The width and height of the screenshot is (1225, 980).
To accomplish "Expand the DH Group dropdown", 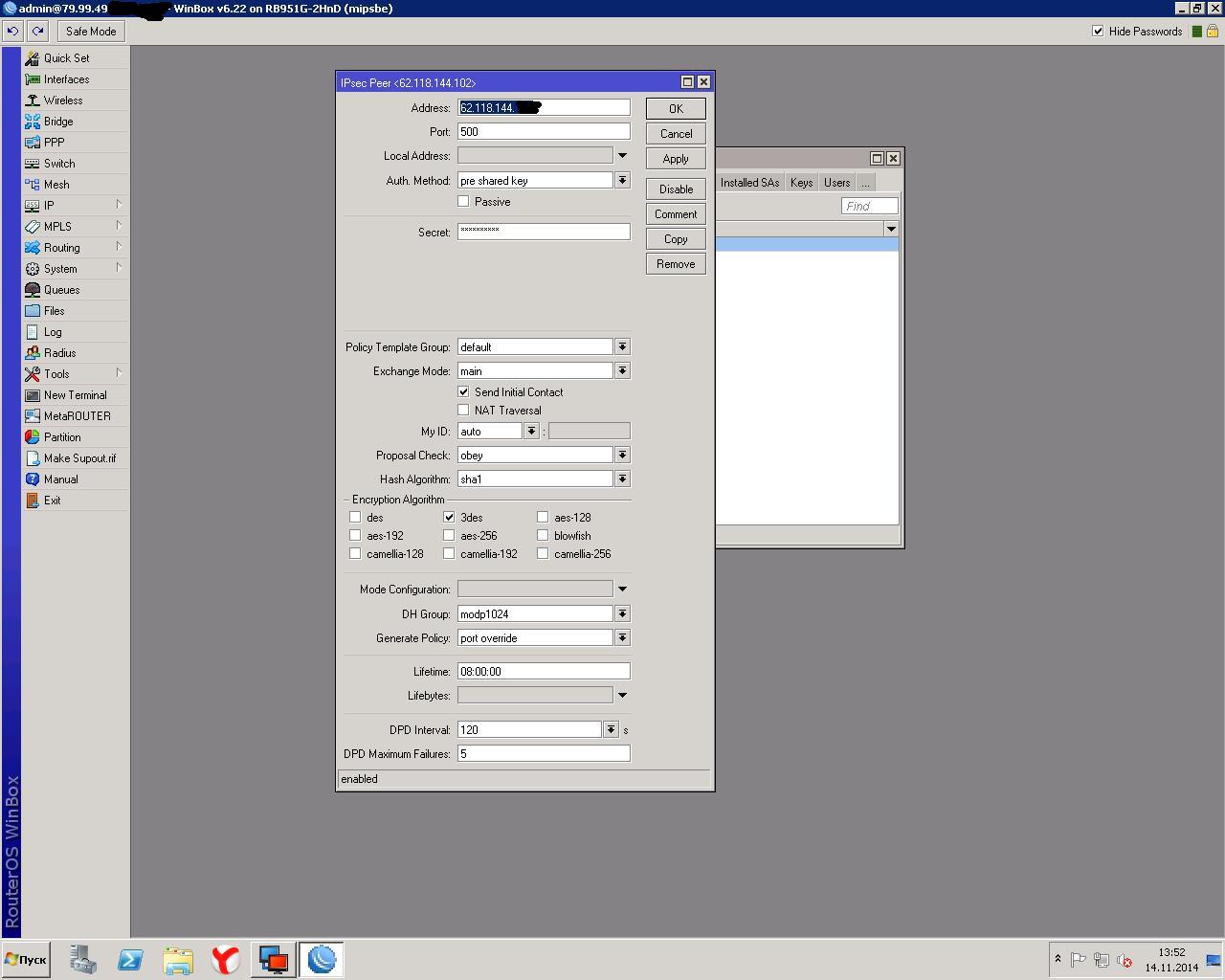I will coord(622,614).
